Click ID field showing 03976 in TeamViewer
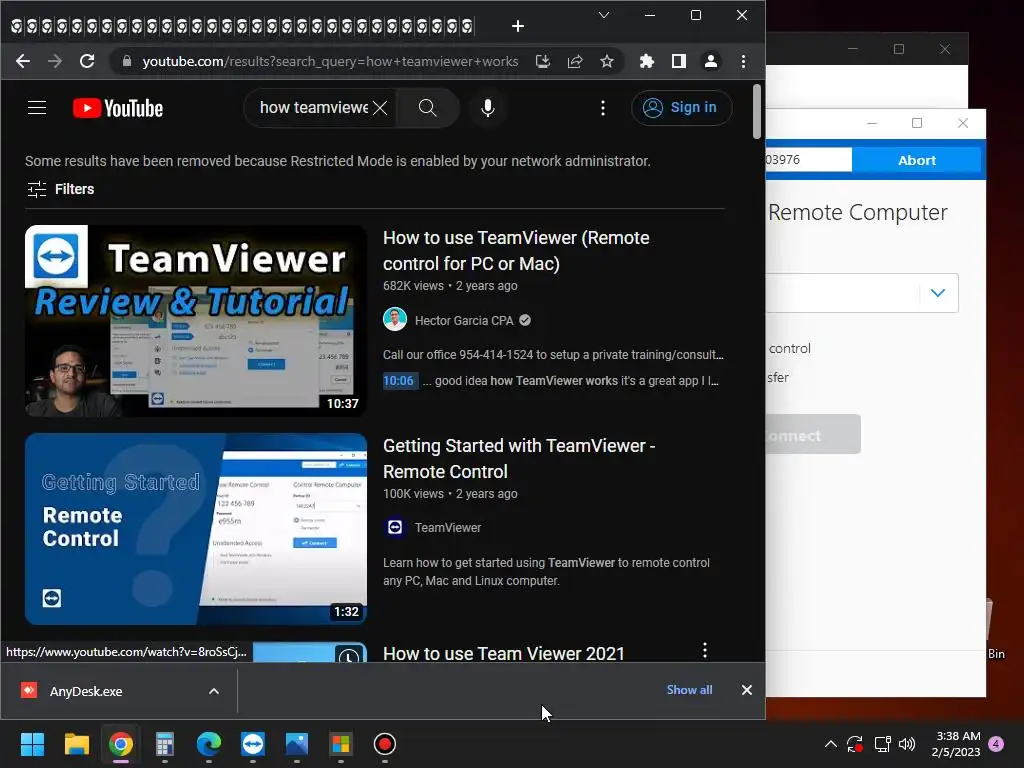Viewport: 1024px width, 768px height. 808,160
